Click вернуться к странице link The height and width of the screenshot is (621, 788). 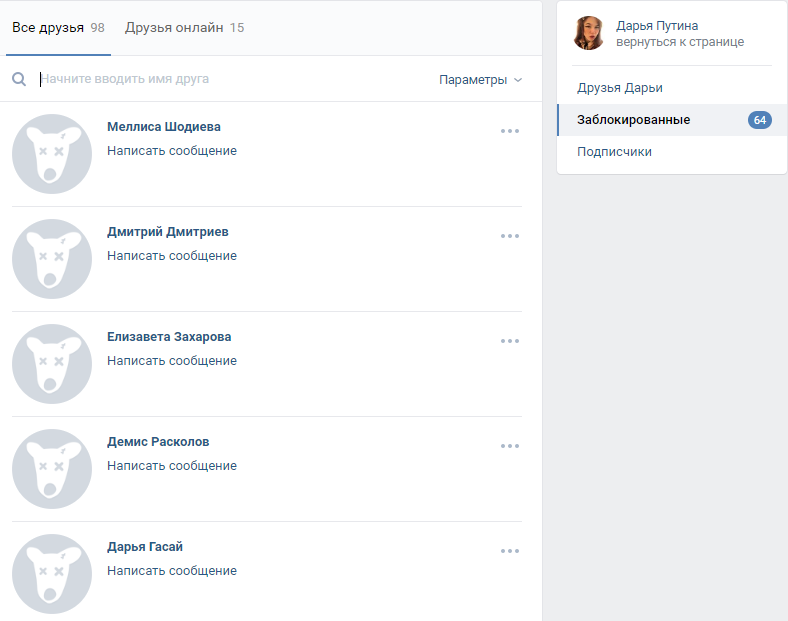(680, 42)
